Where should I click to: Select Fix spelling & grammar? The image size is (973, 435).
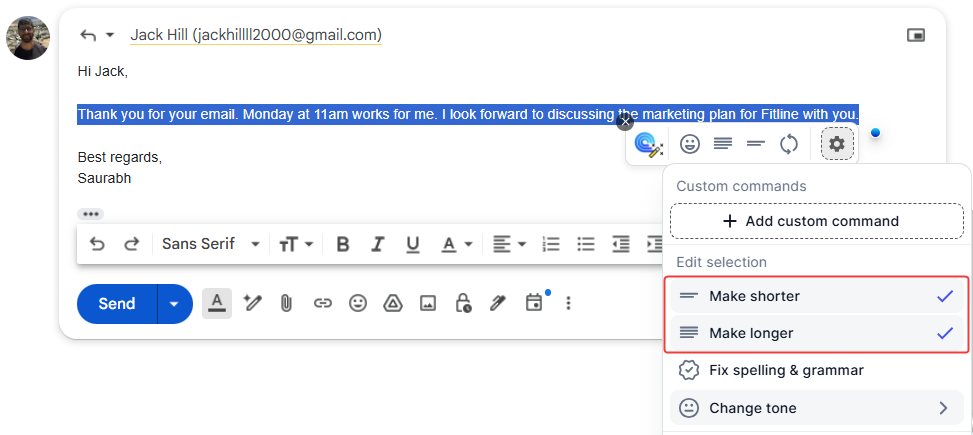coord(785,370)
